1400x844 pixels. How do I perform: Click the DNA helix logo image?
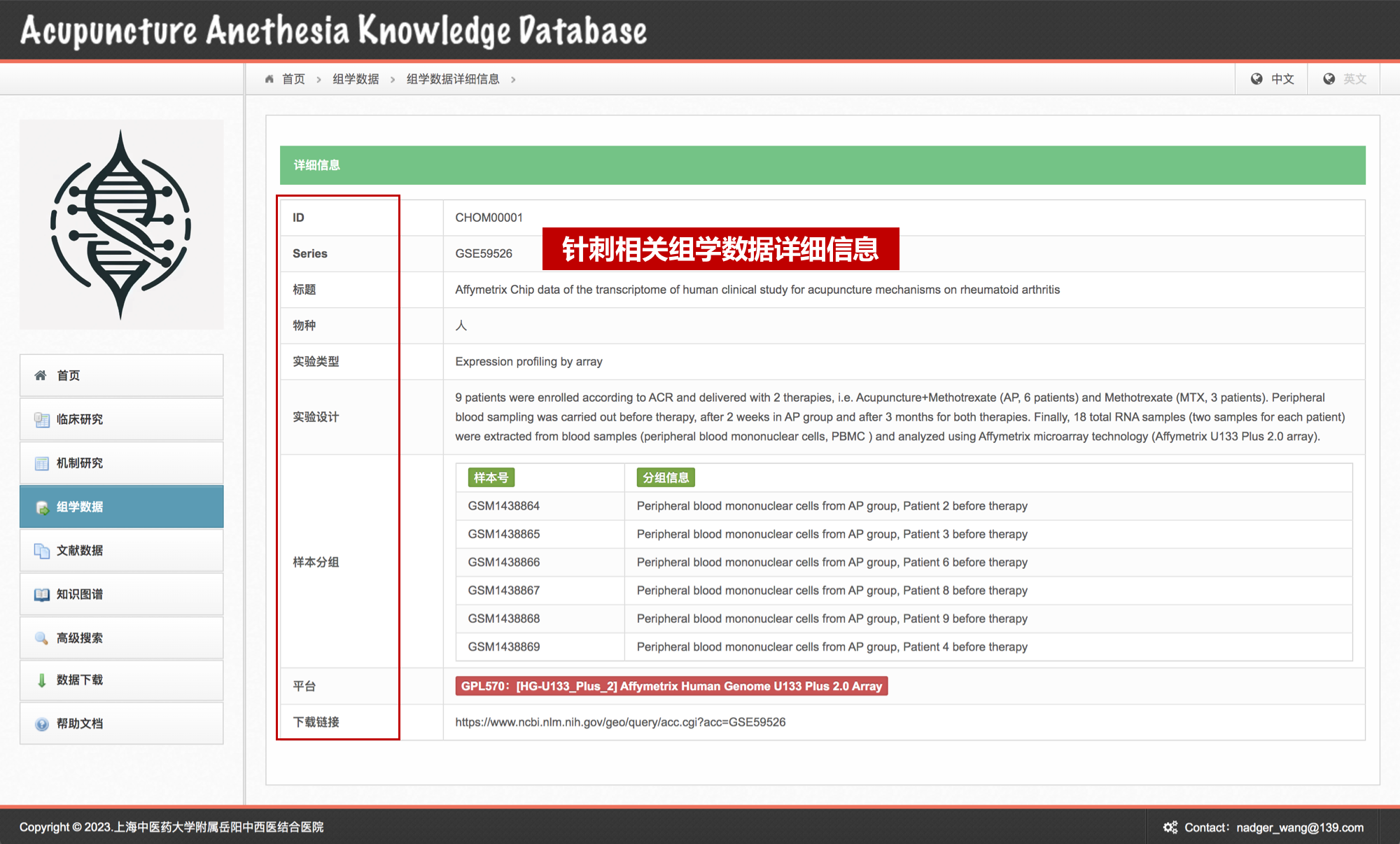click(122, 225)
